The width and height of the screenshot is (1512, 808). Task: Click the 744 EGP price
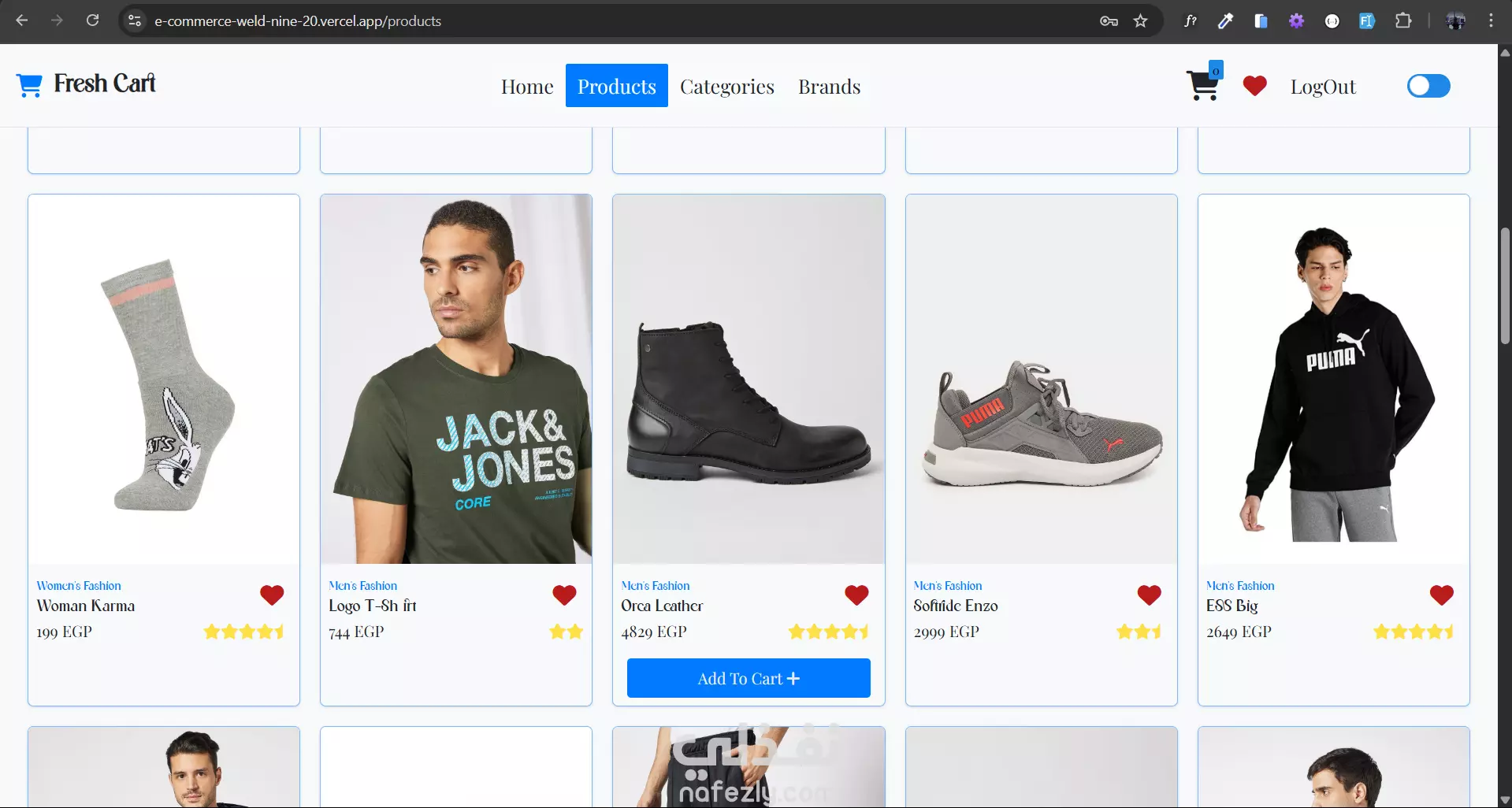click(x=356, y=632)
